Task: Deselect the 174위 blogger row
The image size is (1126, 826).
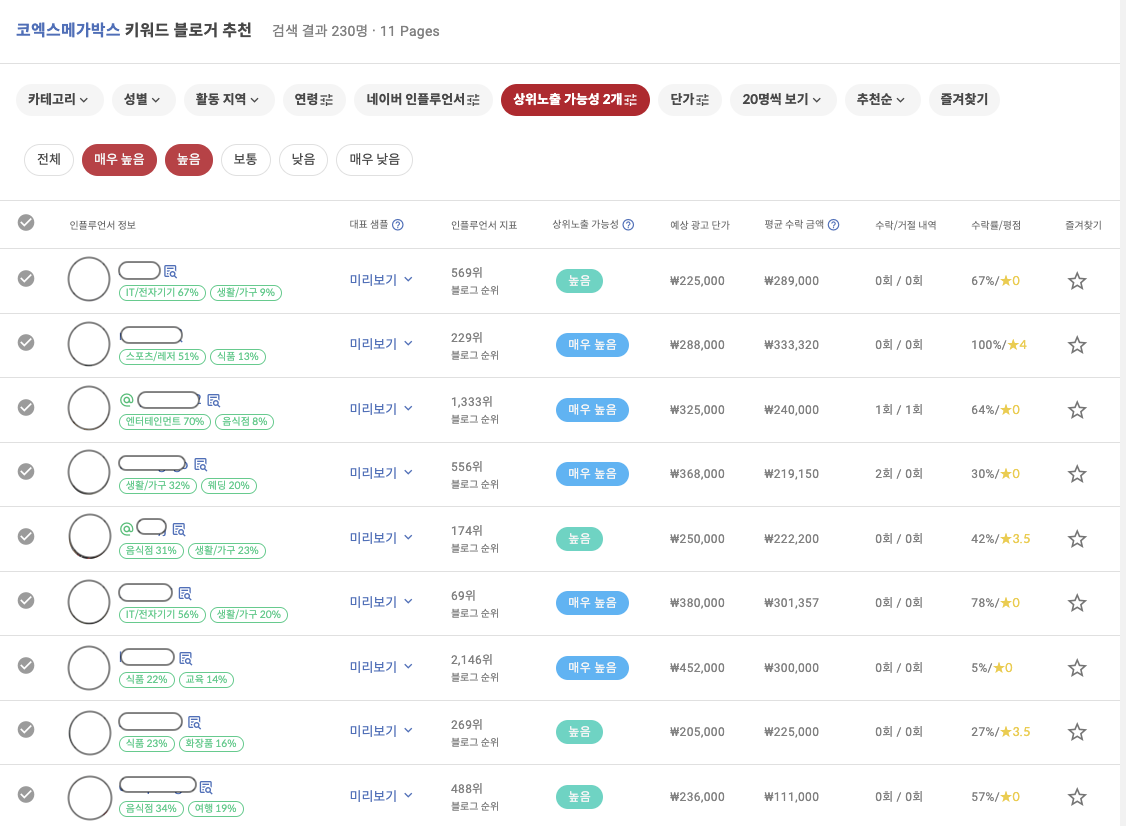Action: (26, 537)
